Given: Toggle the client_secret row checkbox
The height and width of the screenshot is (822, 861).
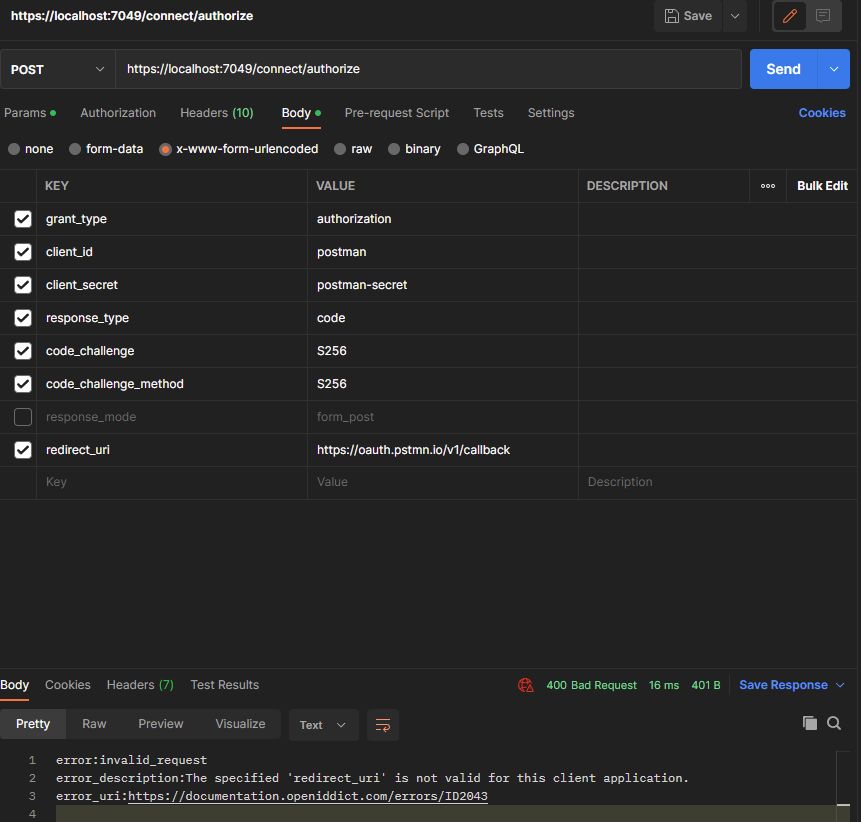Looking at the screenshot, I should click(23, 285).
